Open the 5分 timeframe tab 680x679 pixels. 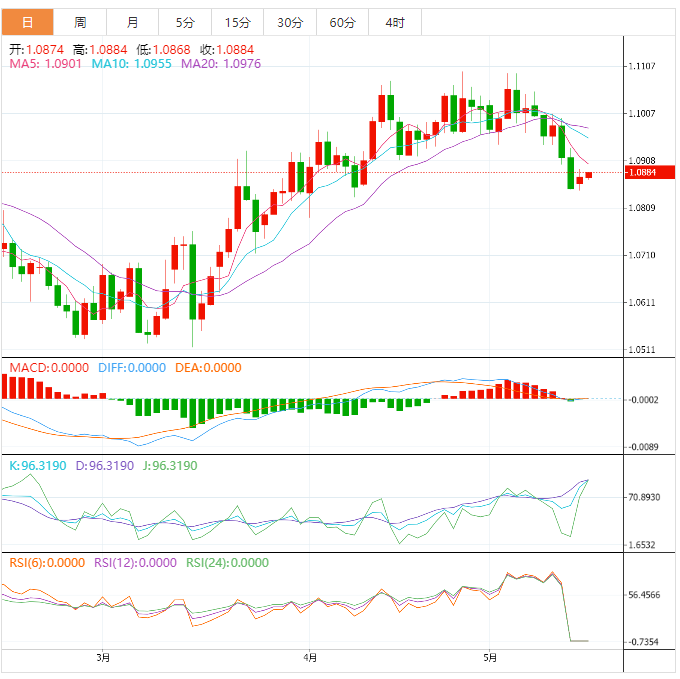coord(185,22)
